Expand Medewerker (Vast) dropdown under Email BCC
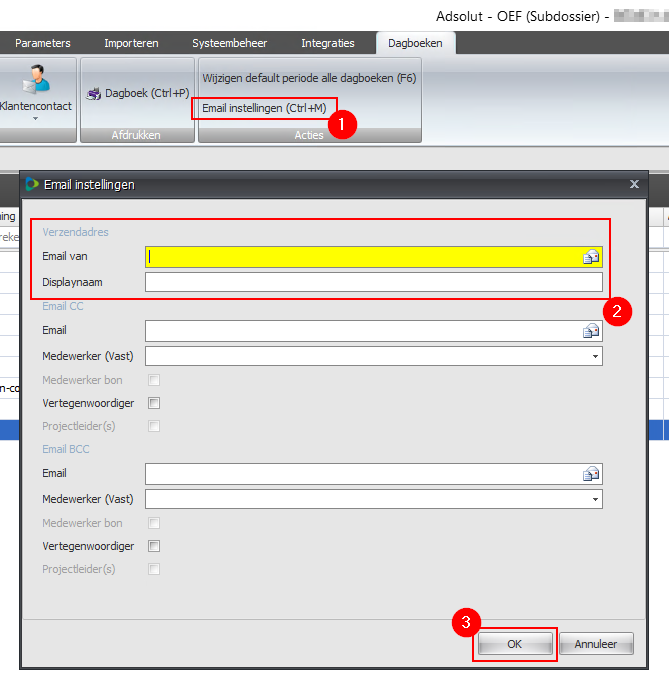The height and width of the screenshot is (689, 669). point(595,499)
